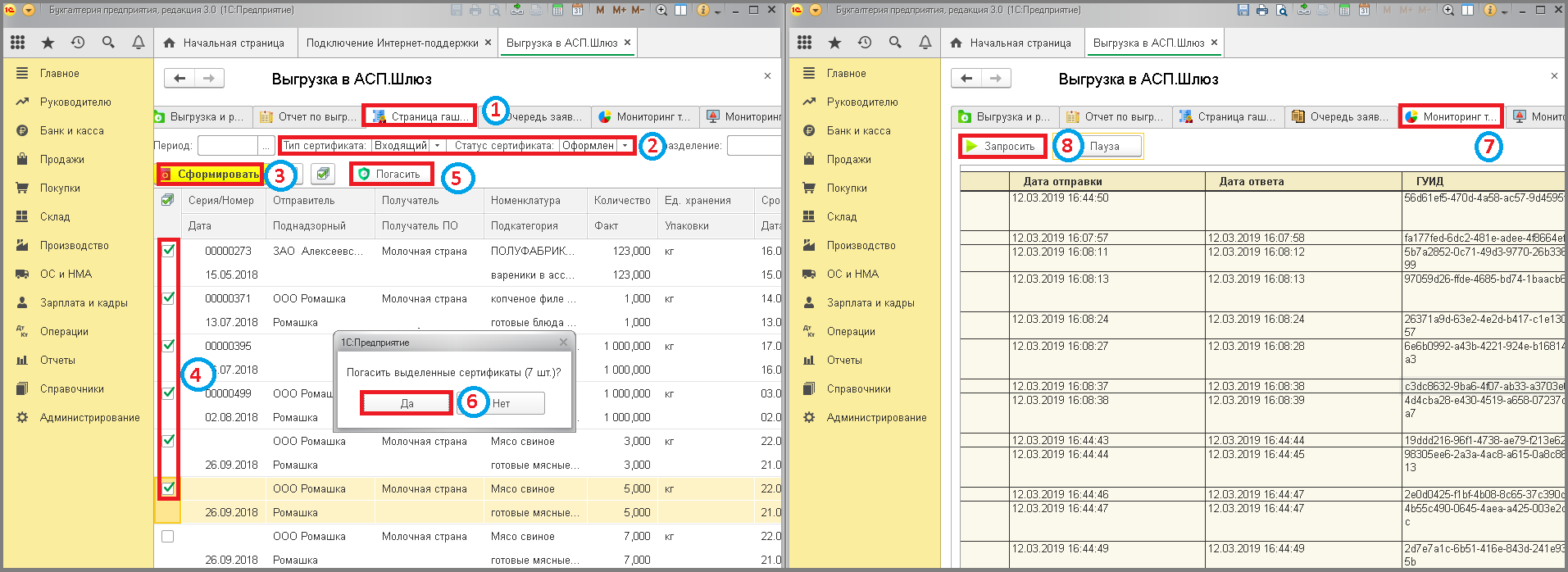
Task: Open the sections menu grid in right window
Action: point(804,43)
